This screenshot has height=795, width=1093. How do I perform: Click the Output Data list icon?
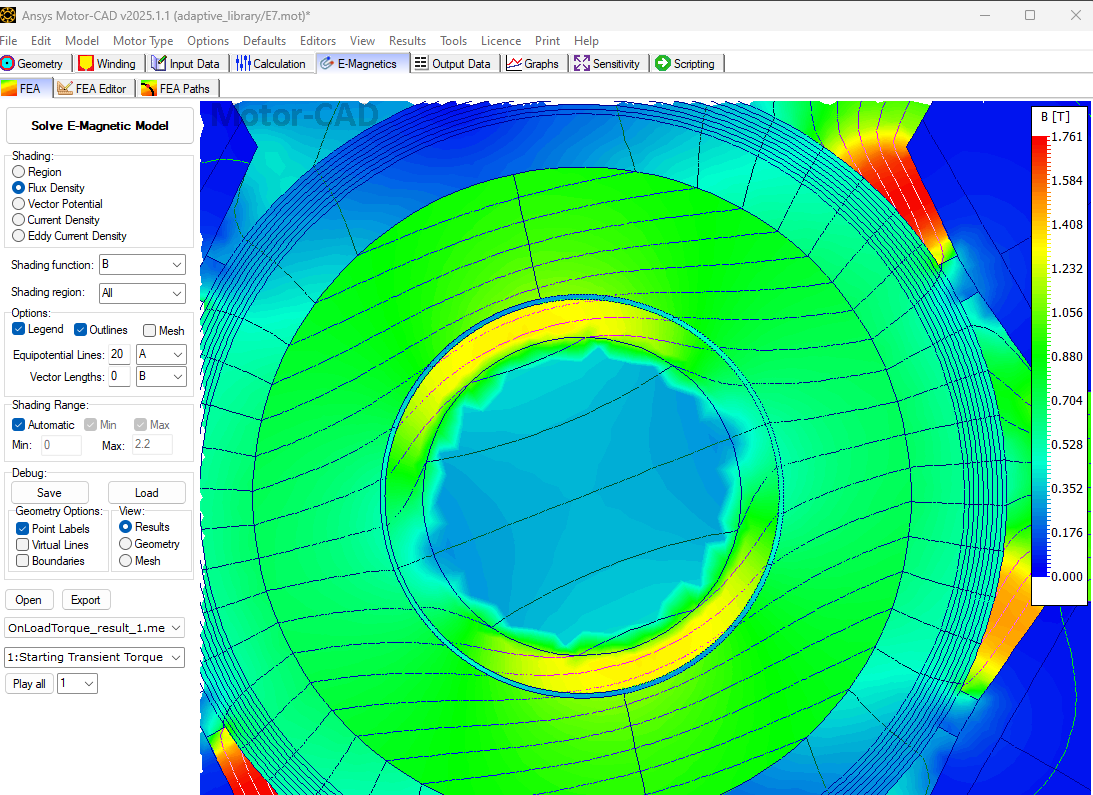tap(420, 63)
